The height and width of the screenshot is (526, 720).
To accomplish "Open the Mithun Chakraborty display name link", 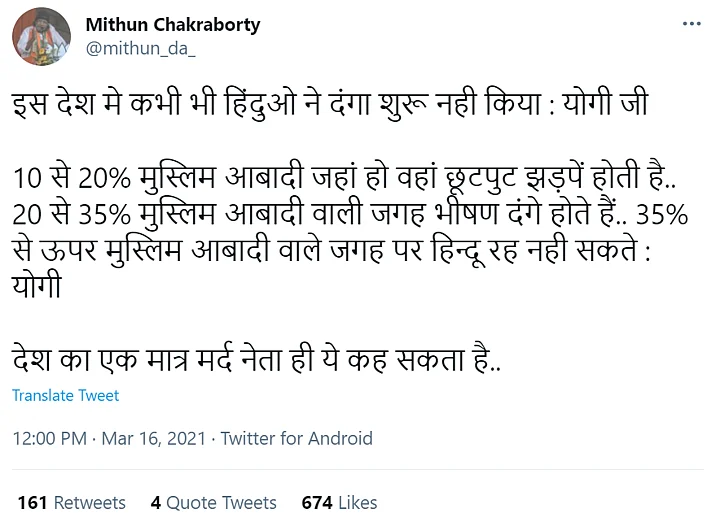I will pyautogui.click(x=173, y=24).
